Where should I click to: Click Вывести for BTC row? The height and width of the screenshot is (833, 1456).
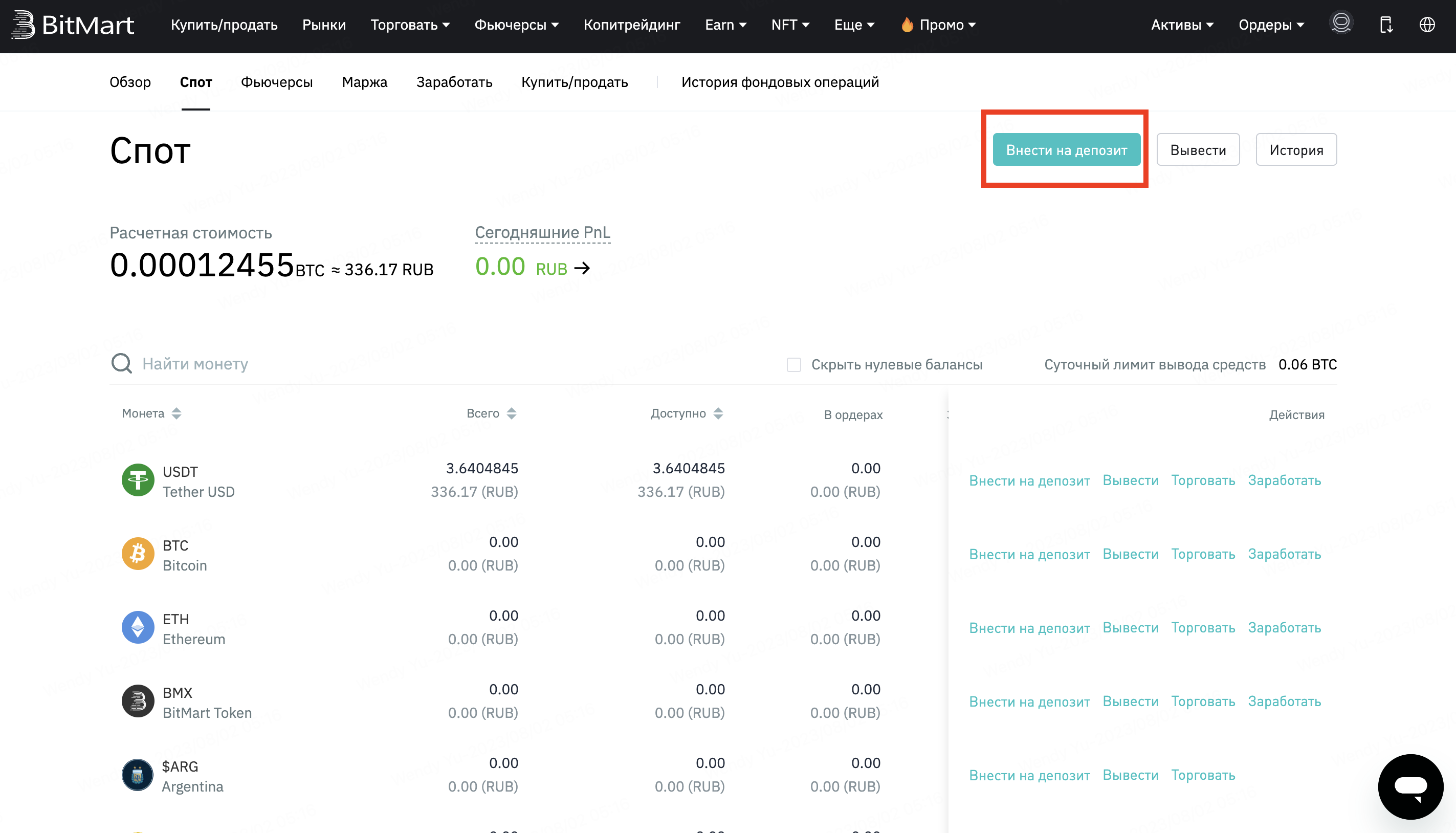pyautogui.click(x=1131, y=554)
